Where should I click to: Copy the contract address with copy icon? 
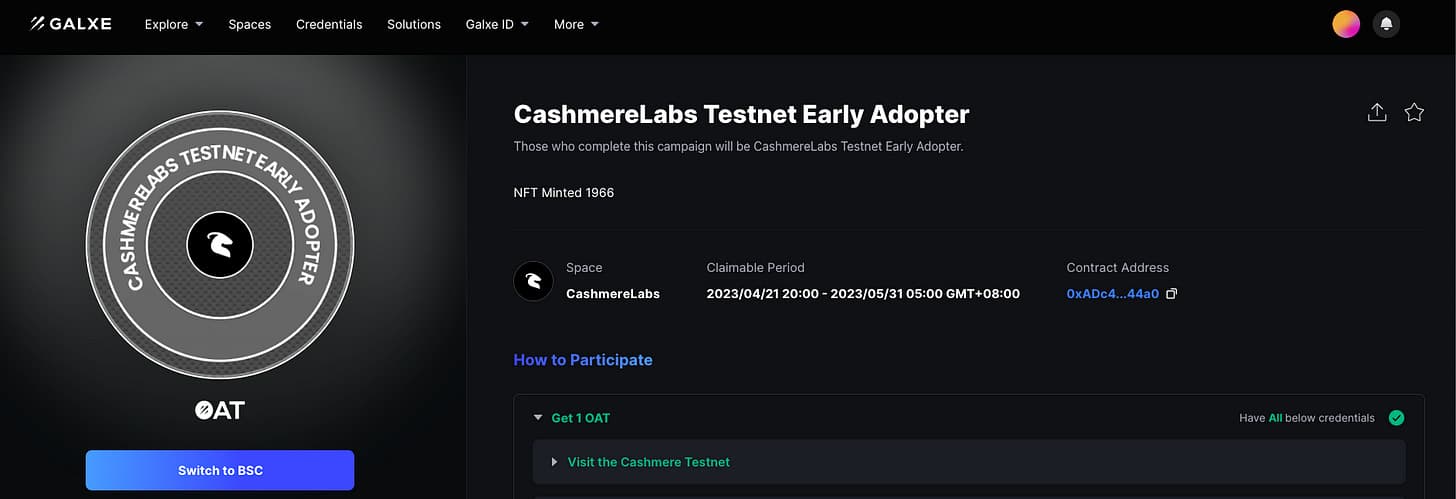pos(1172,294)
